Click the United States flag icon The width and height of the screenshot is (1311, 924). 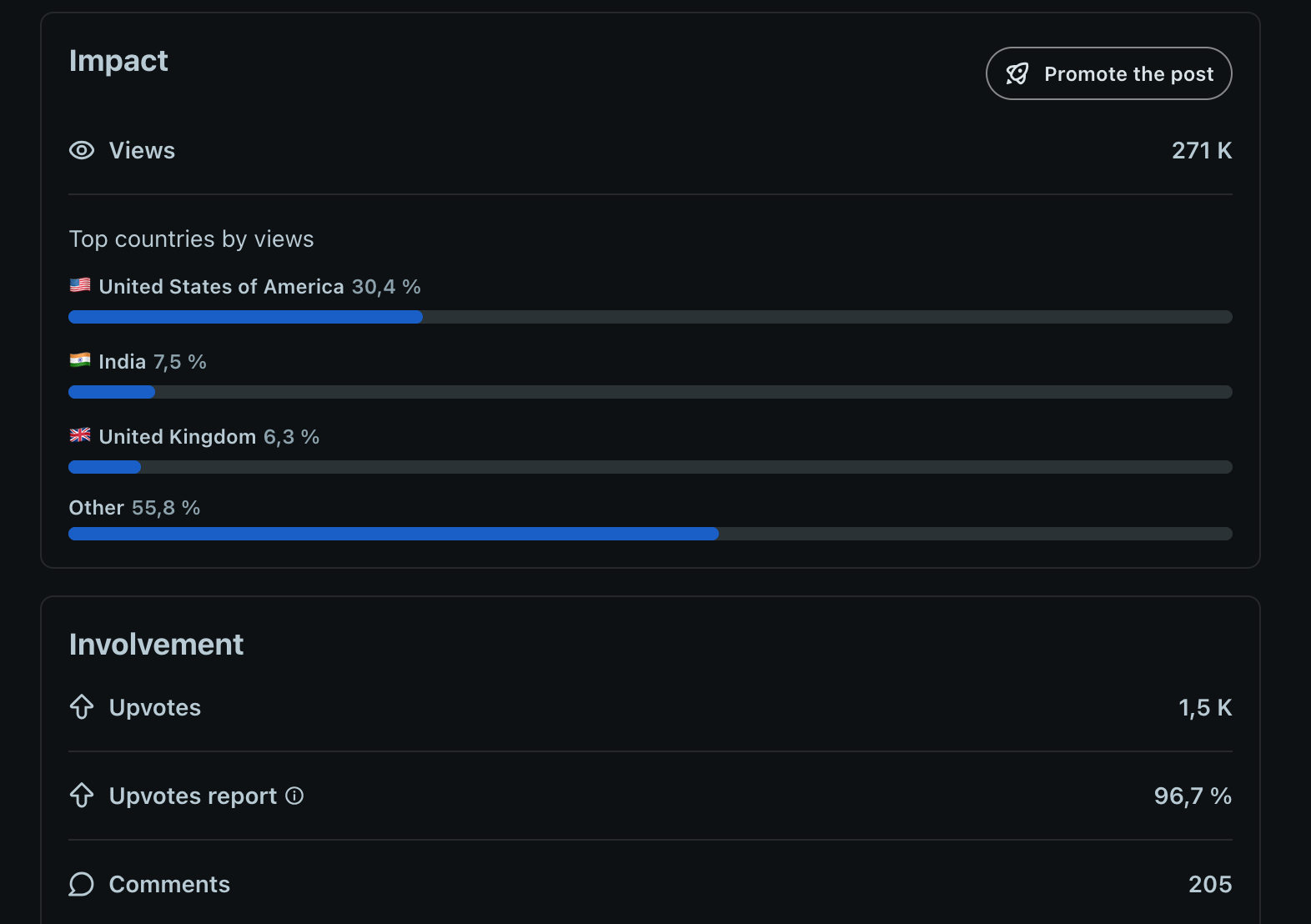[x=80, y=285]
